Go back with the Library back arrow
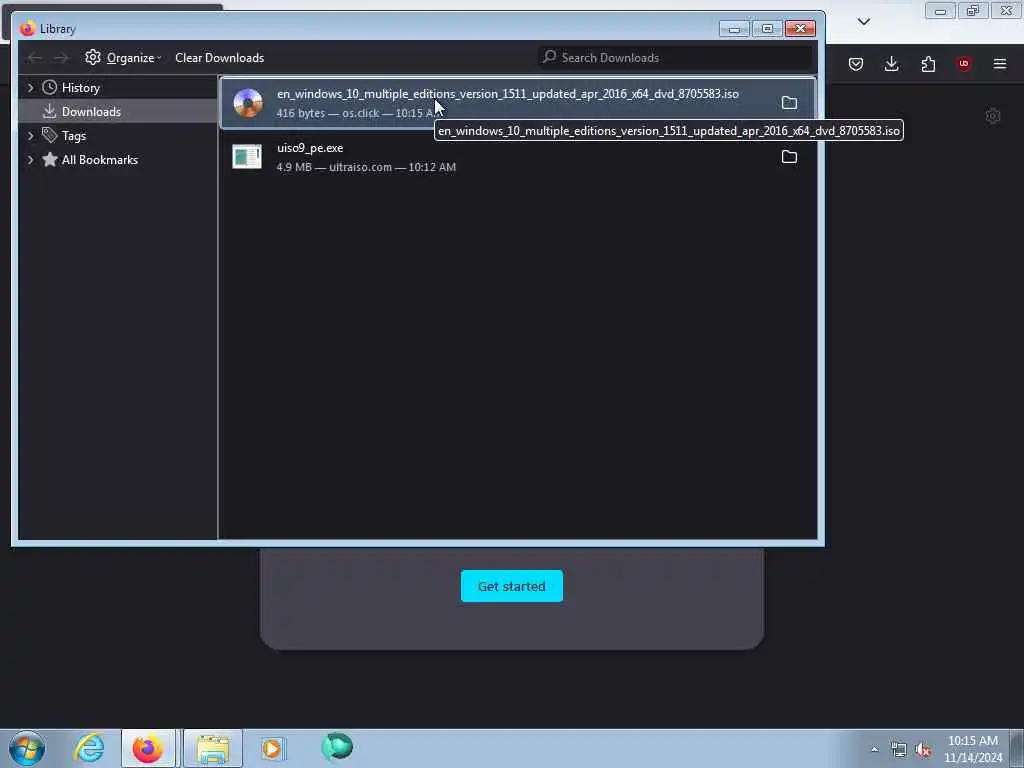 coord(34,58)
